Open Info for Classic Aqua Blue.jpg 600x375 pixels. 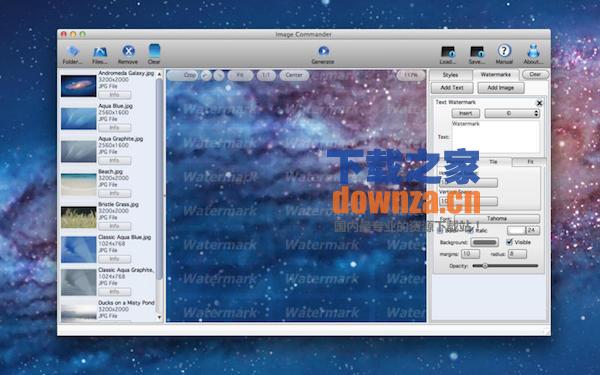pos(114,259)
